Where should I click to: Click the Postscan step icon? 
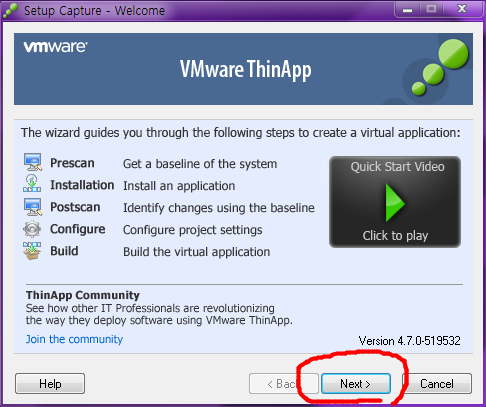click(33, 207)
